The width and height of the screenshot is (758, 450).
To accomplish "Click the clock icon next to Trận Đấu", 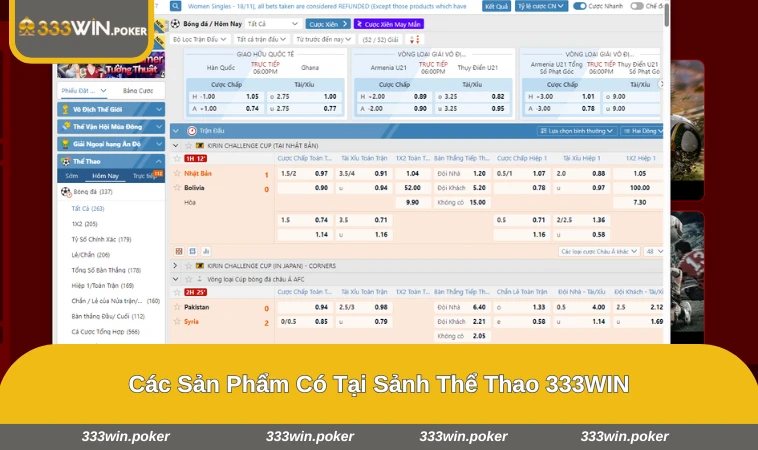I will point(189,130).
